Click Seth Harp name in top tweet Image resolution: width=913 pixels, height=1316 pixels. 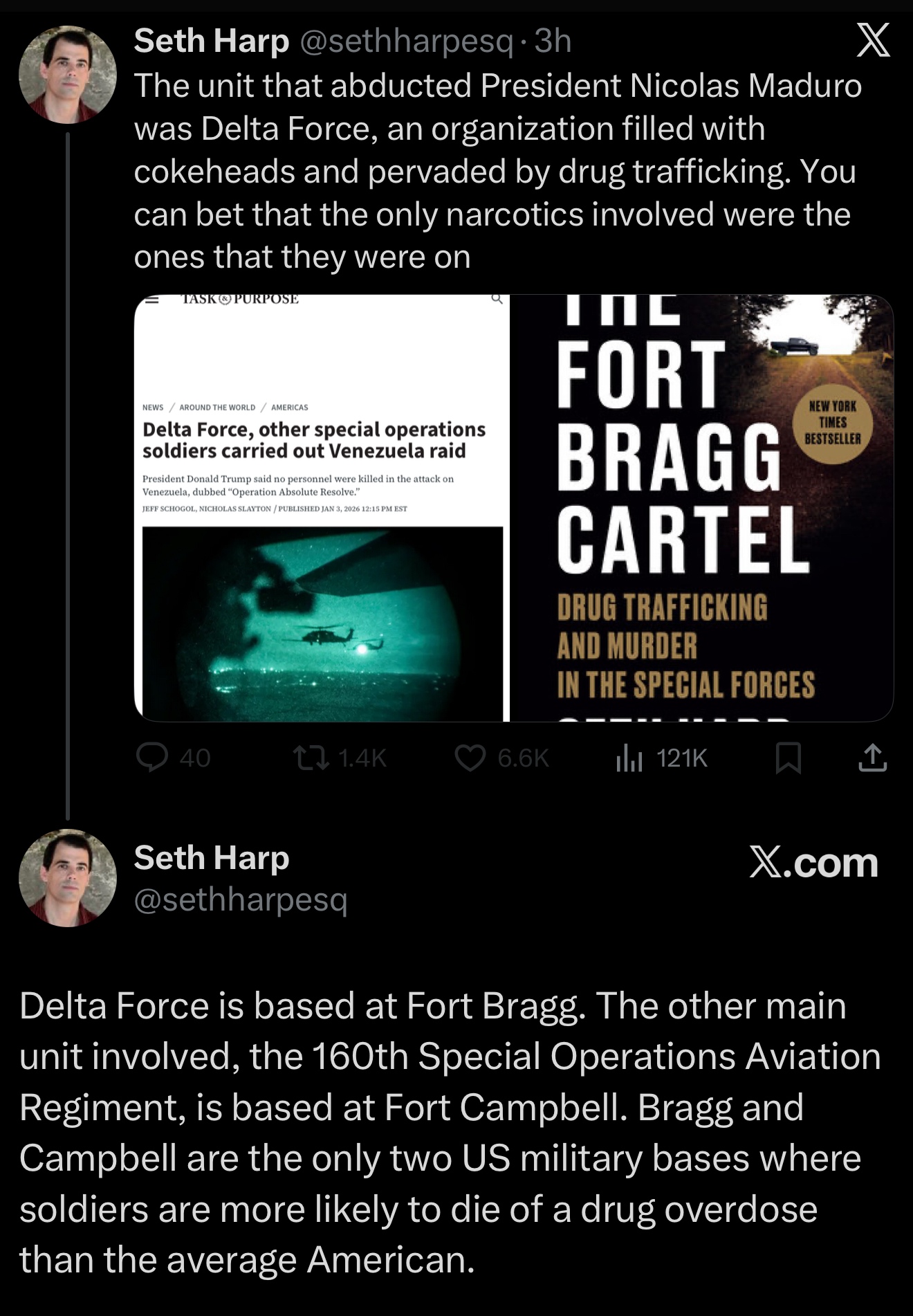point(211,42)
